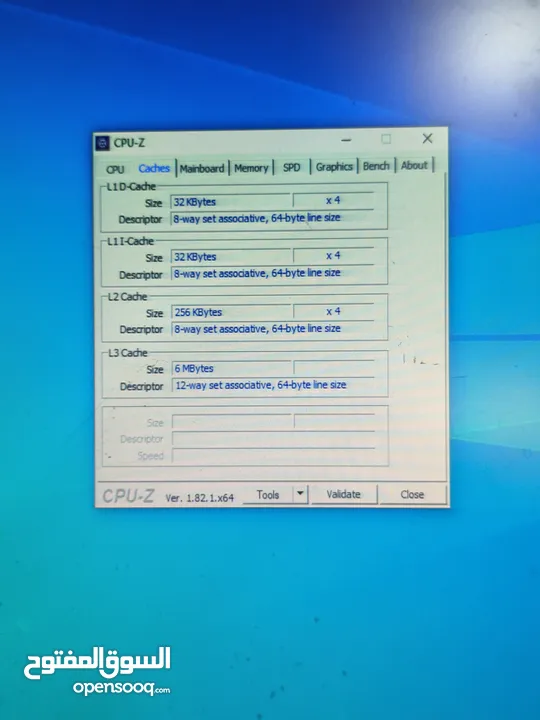
Task: Click L1 D-Cache size field 32 KBytes
Action: click(x=231, y=202)
